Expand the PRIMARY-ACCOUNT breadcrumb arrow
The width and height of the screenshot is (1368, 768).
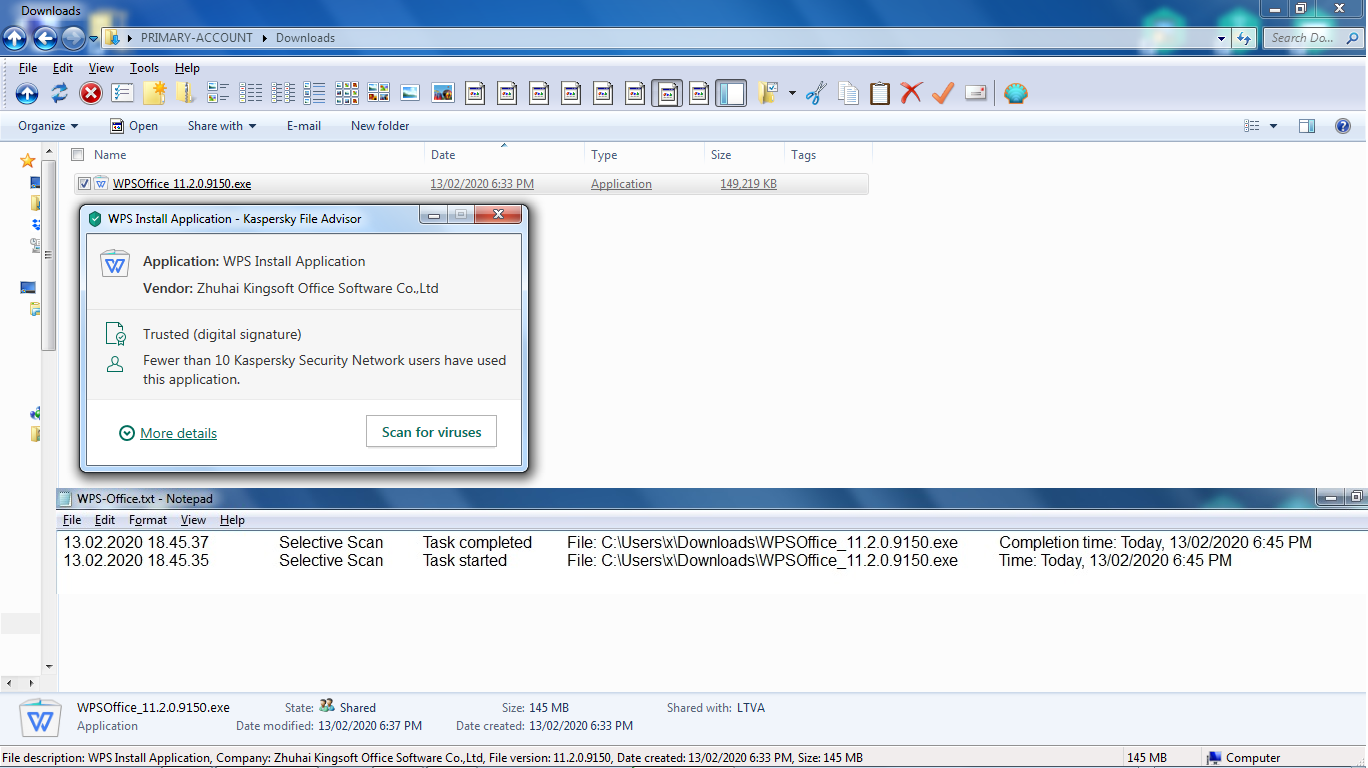pyautogui.click(x=266, y=38)
